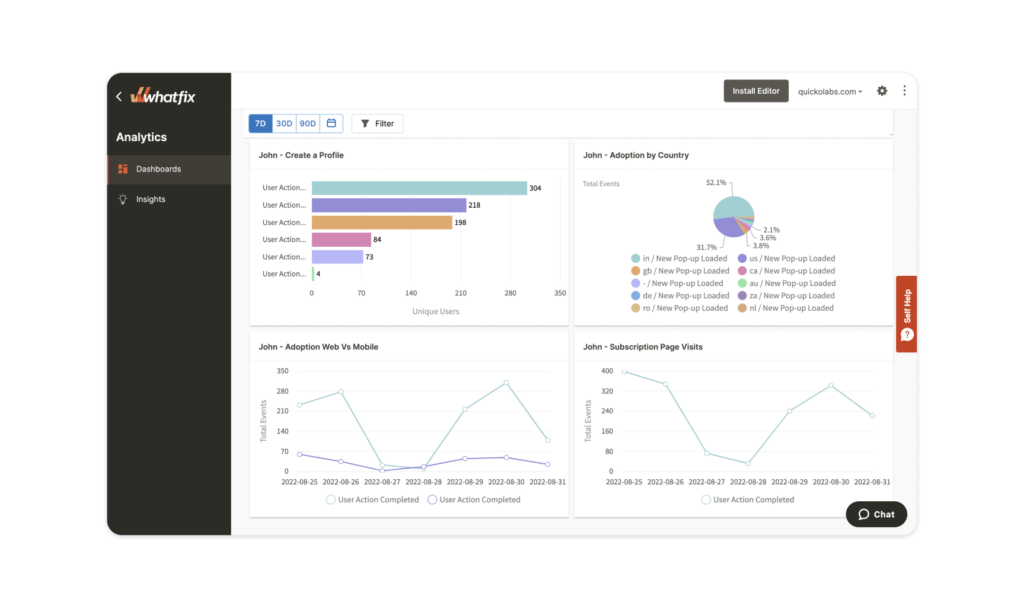
Task: Open the Dashboards section
Action: click(169, 169)
